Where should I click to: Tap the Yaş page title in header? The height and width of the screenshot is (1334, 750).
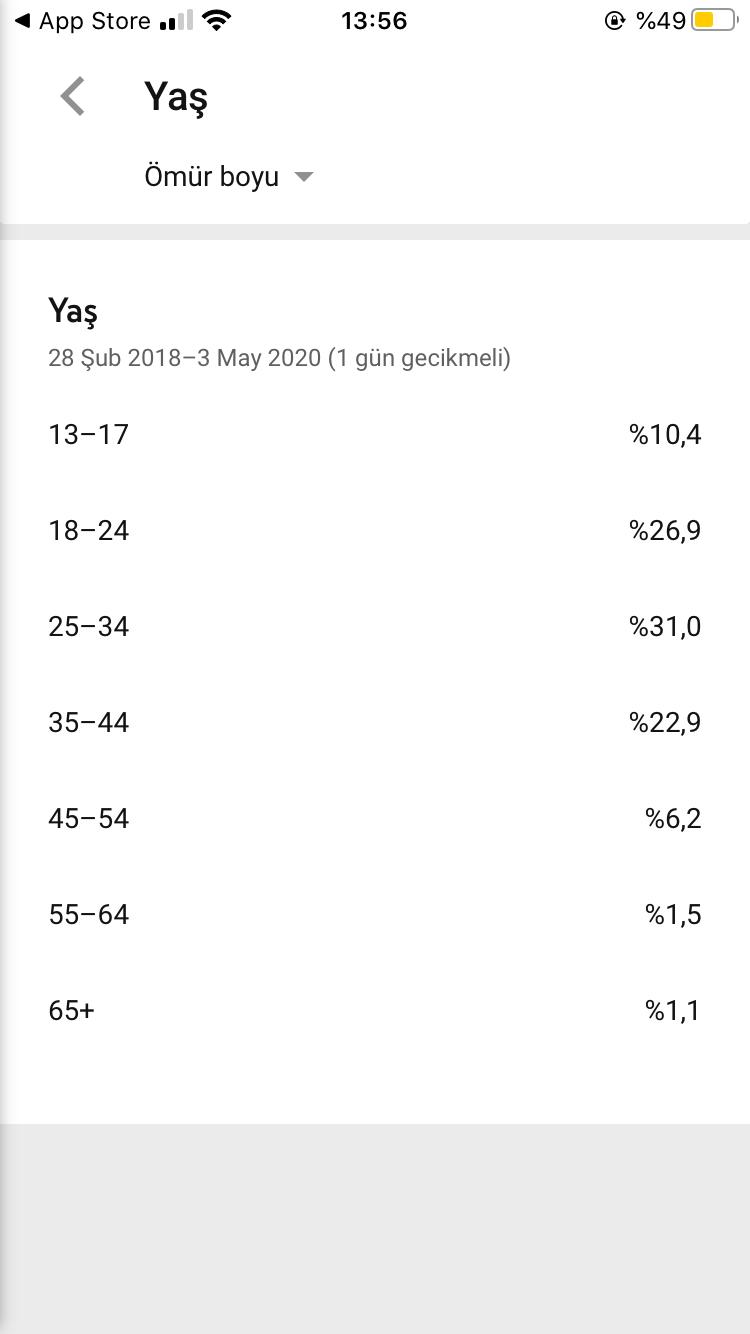coord(176,98)
